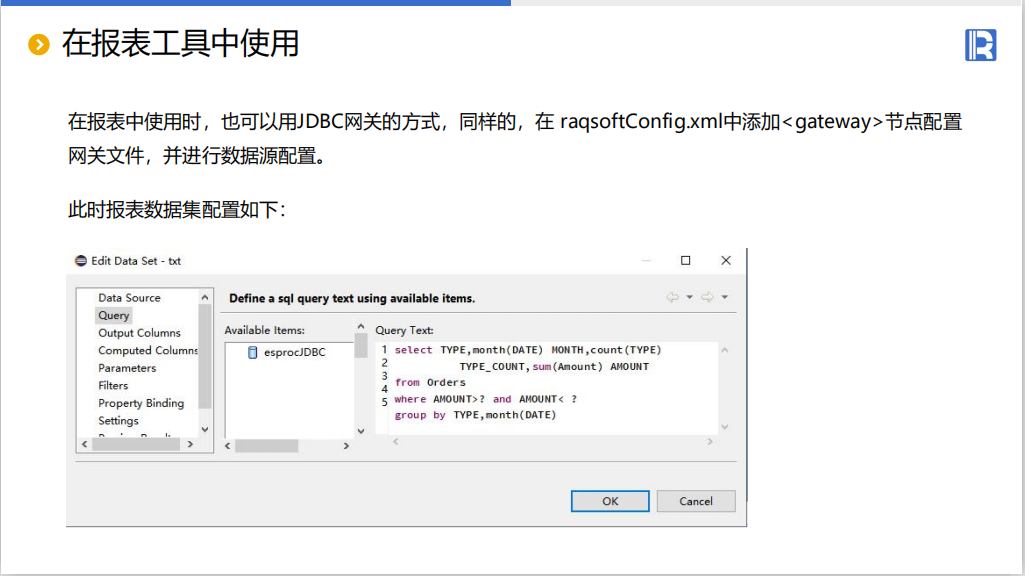Screen dimensions: 1025x576
Task: Click the Available Items up scroll arrow
Action: (x=361, y=326)
